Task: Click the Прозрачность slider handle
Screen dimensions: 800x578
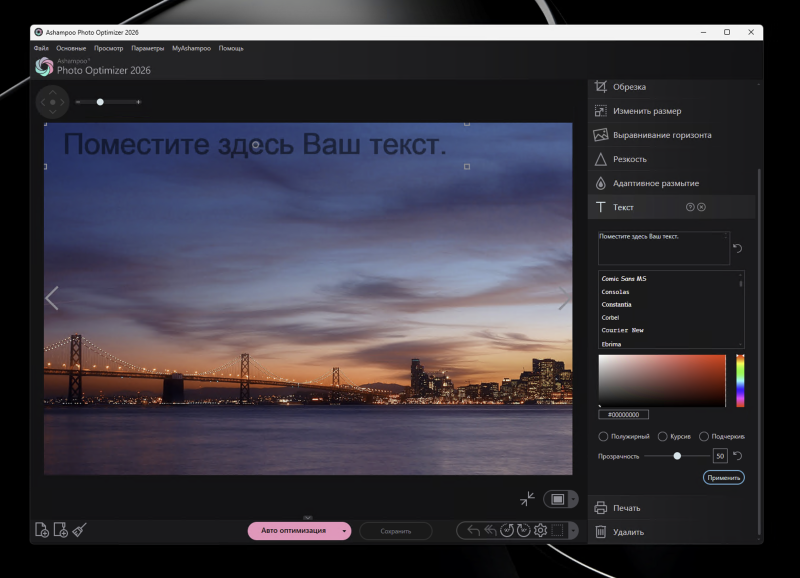Action: coord(677,456)
